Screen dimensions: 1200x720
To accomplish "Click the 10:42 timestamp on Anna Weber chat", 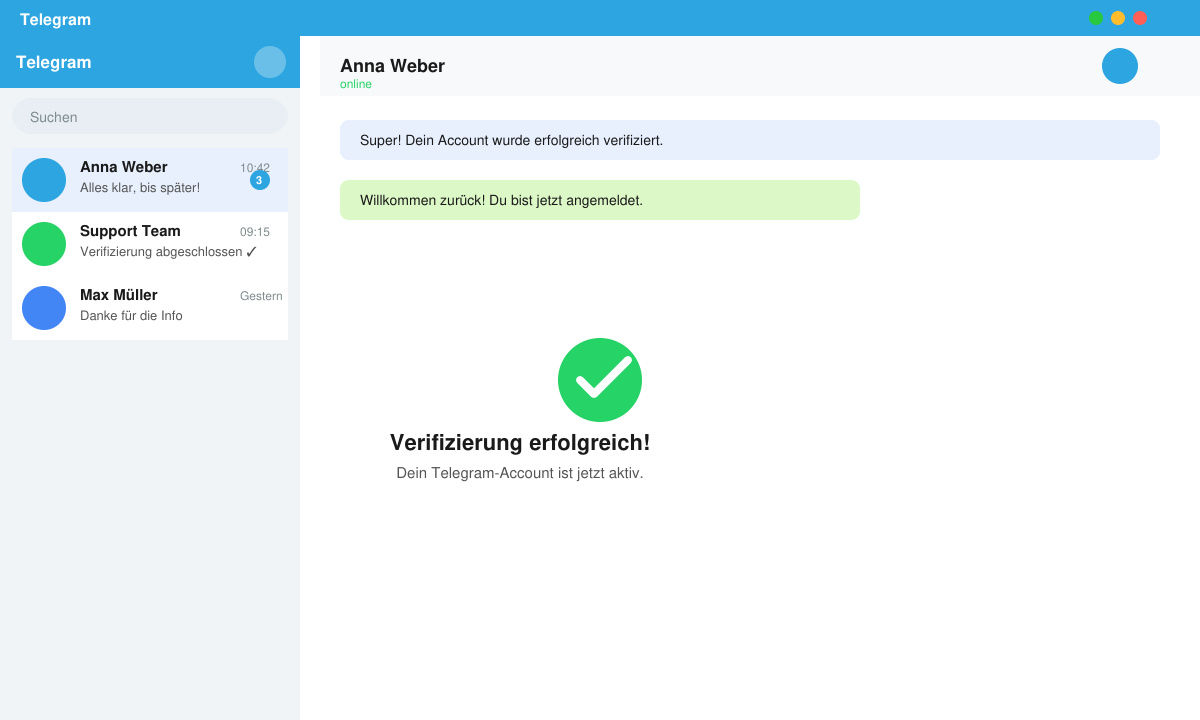I will point(255,168).
